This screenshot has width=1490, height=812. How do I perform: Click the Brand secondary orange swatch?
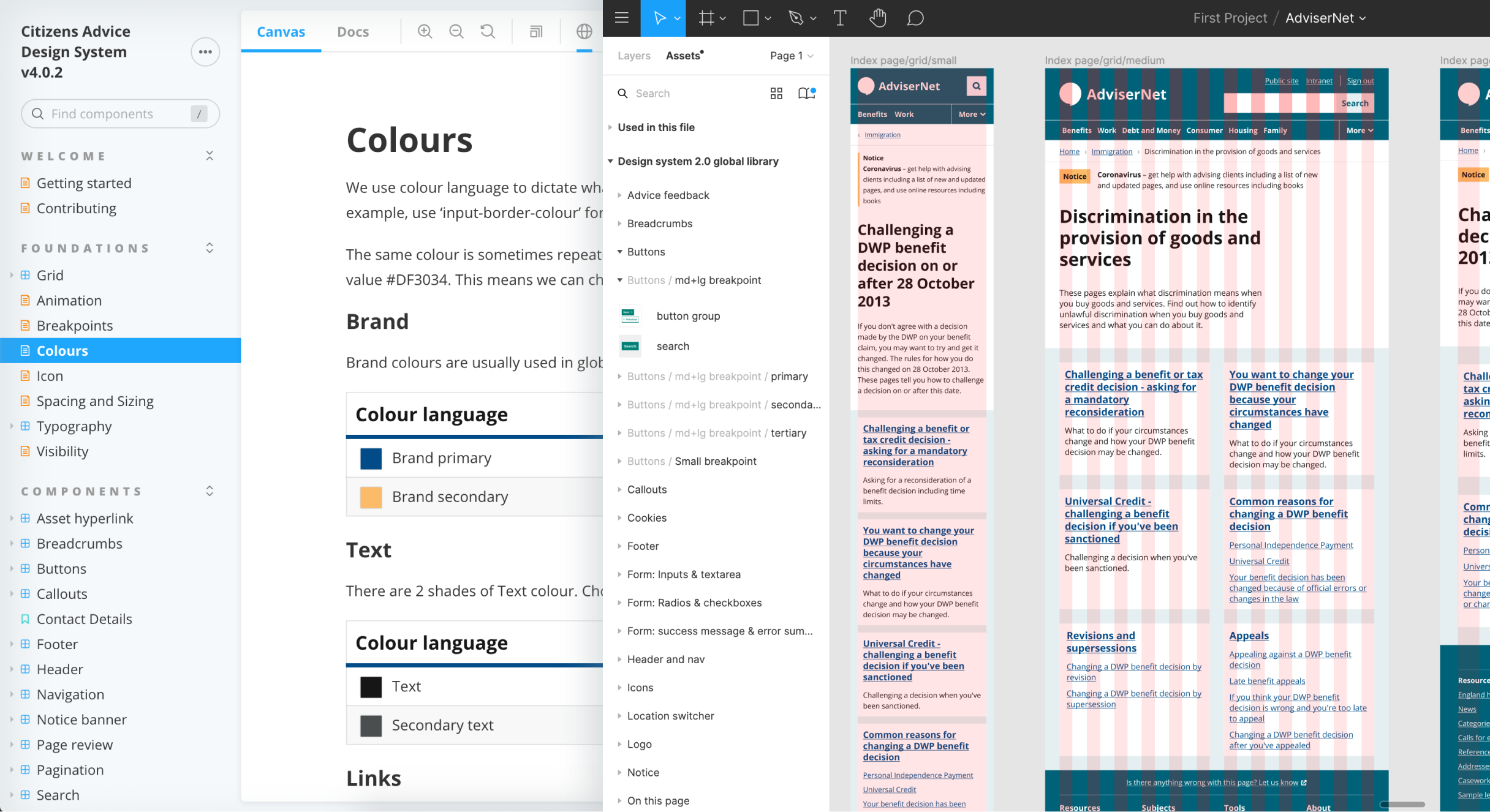[371, 497]
